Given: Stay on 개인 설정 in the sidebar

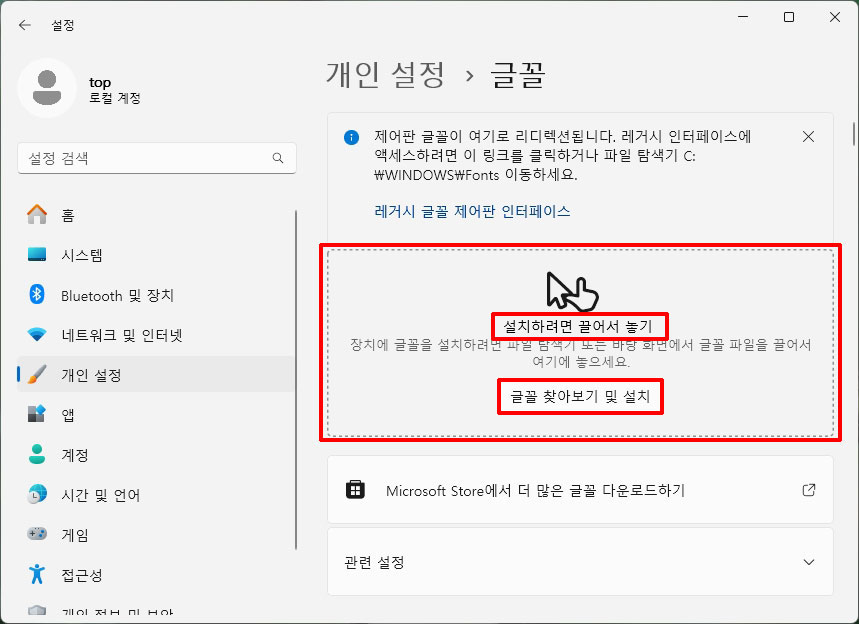Looking at the screenshot, I should [x=75, y=375].
